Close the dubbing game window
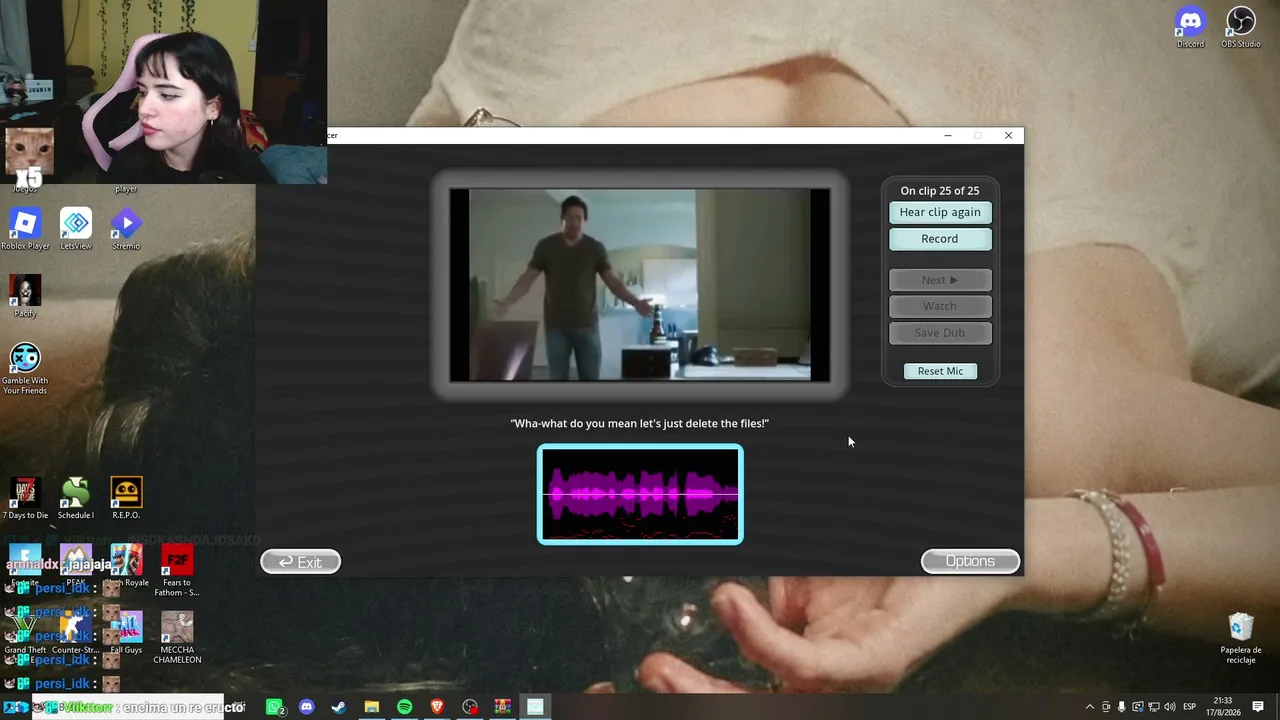This screenshot has width=1280, height=720. (1008, 136)
